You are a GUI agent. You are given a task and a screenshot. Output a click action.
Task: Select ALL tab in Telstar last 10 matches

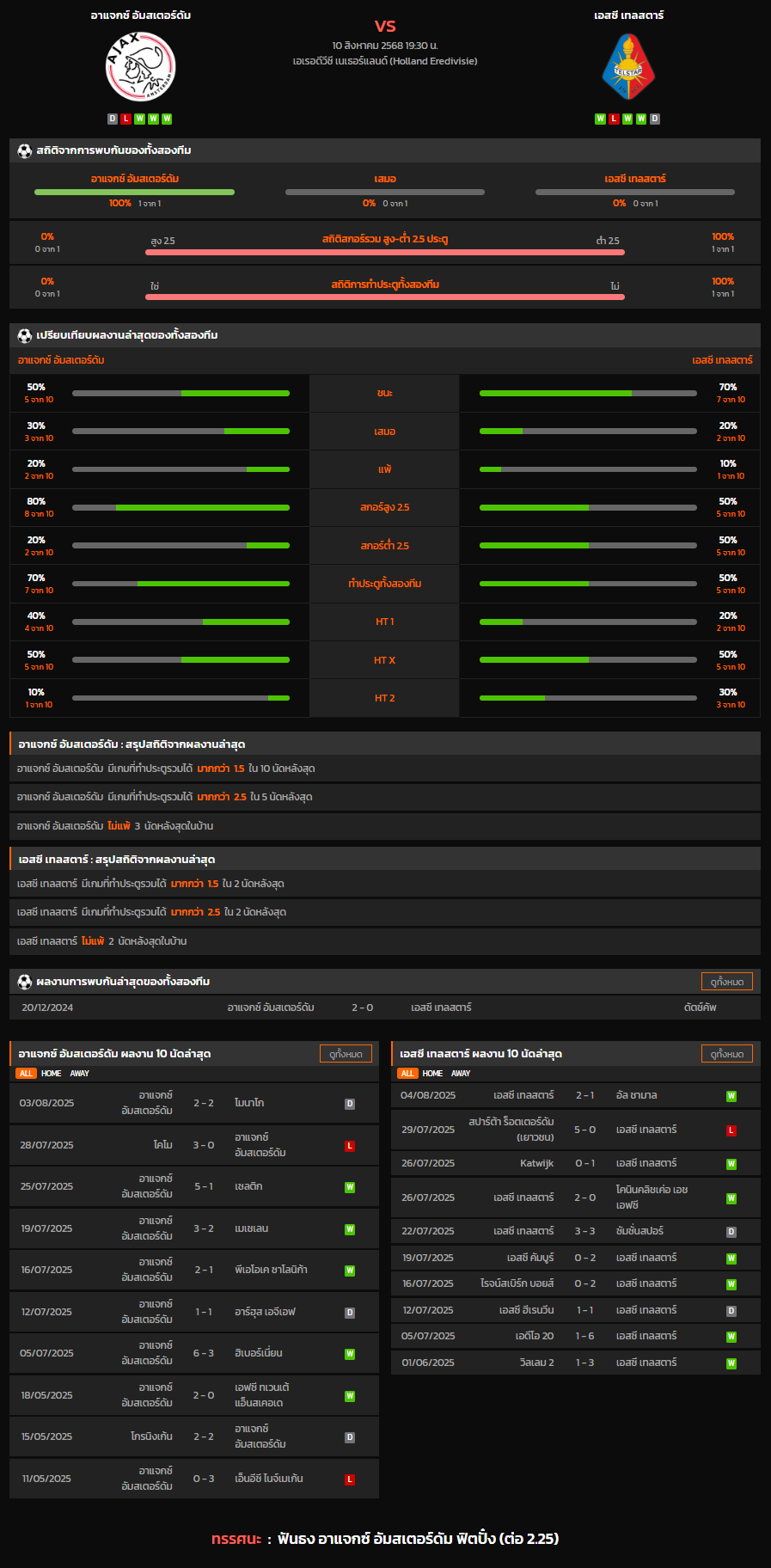(407, 1073)
